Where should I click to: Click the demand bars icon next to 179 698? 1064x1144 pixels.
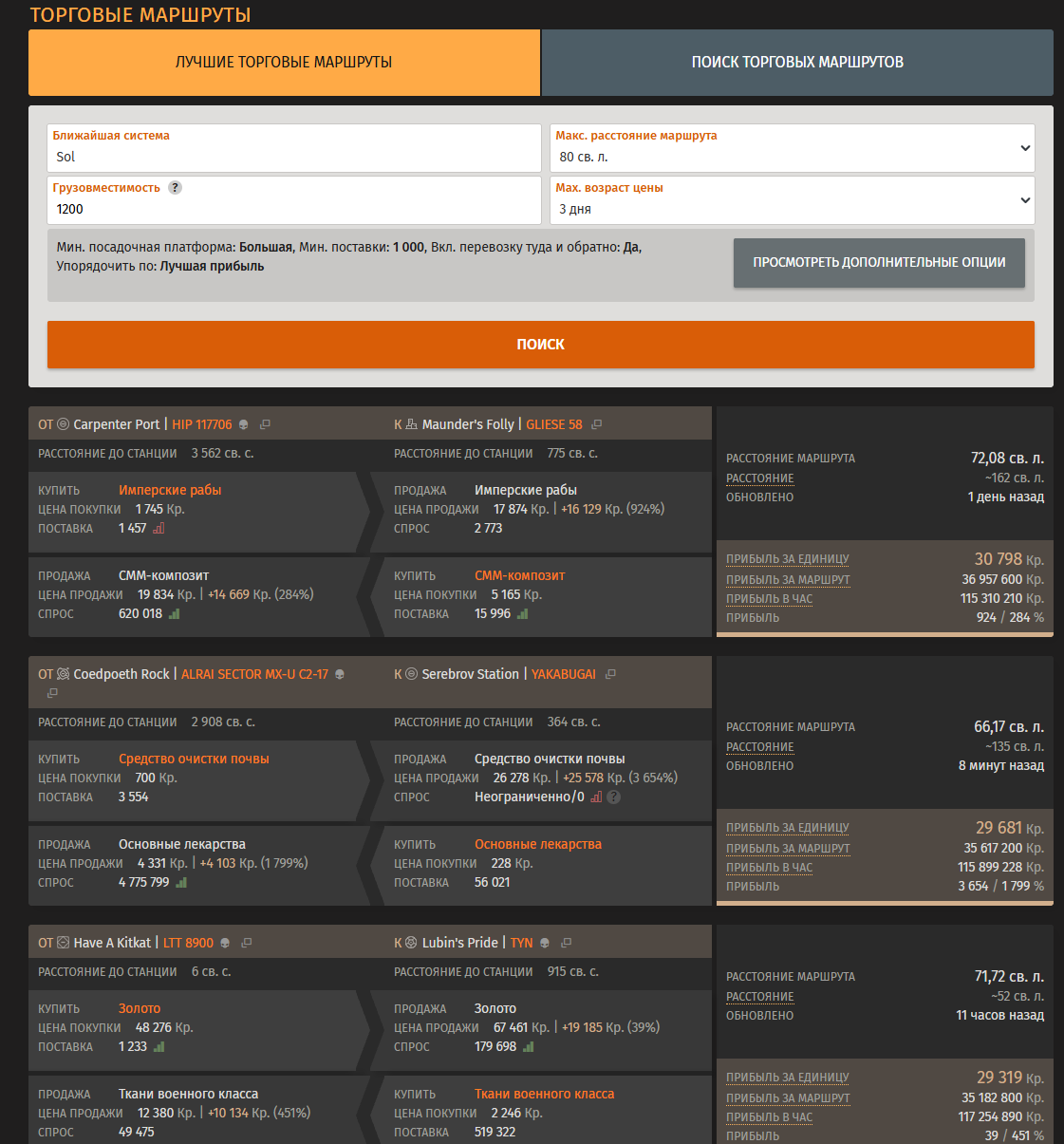click(528, 1046)
